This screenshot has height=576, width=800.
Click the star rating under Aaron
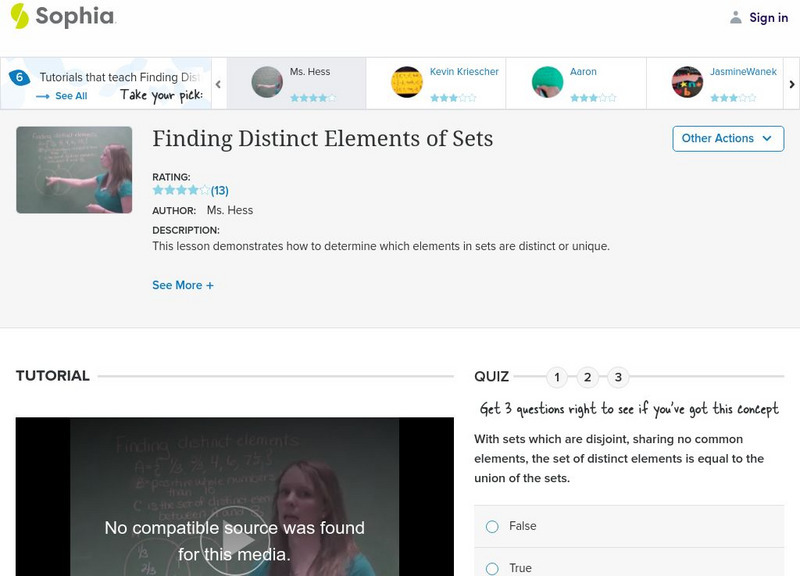(593, 98)
